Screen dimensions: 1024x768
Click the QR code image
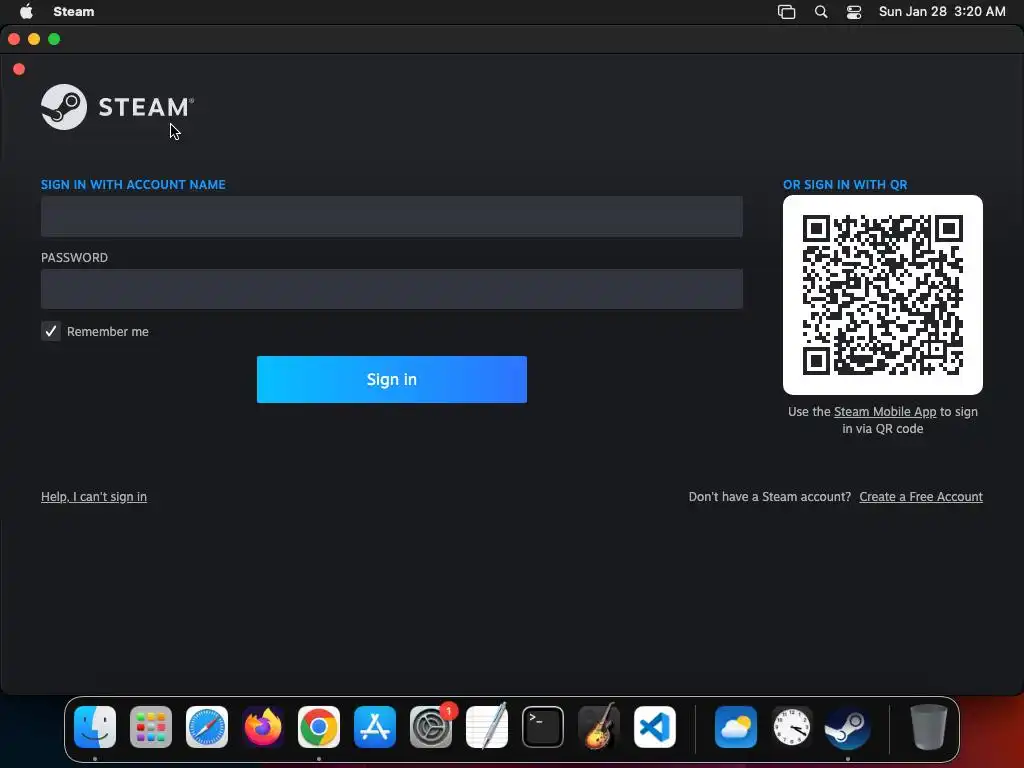click(x=882, y=295)
